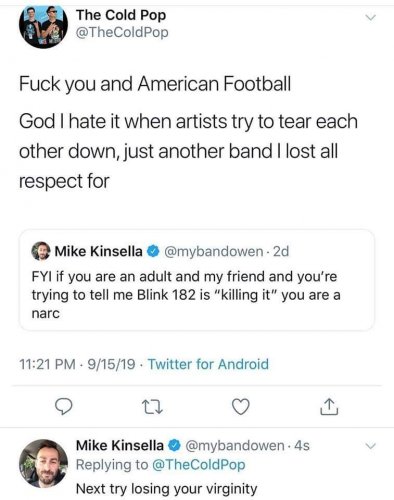Open Mike Kinsella's avatar in the reply
The width and height of the screenshot is (394, 500).
[43, 464]
